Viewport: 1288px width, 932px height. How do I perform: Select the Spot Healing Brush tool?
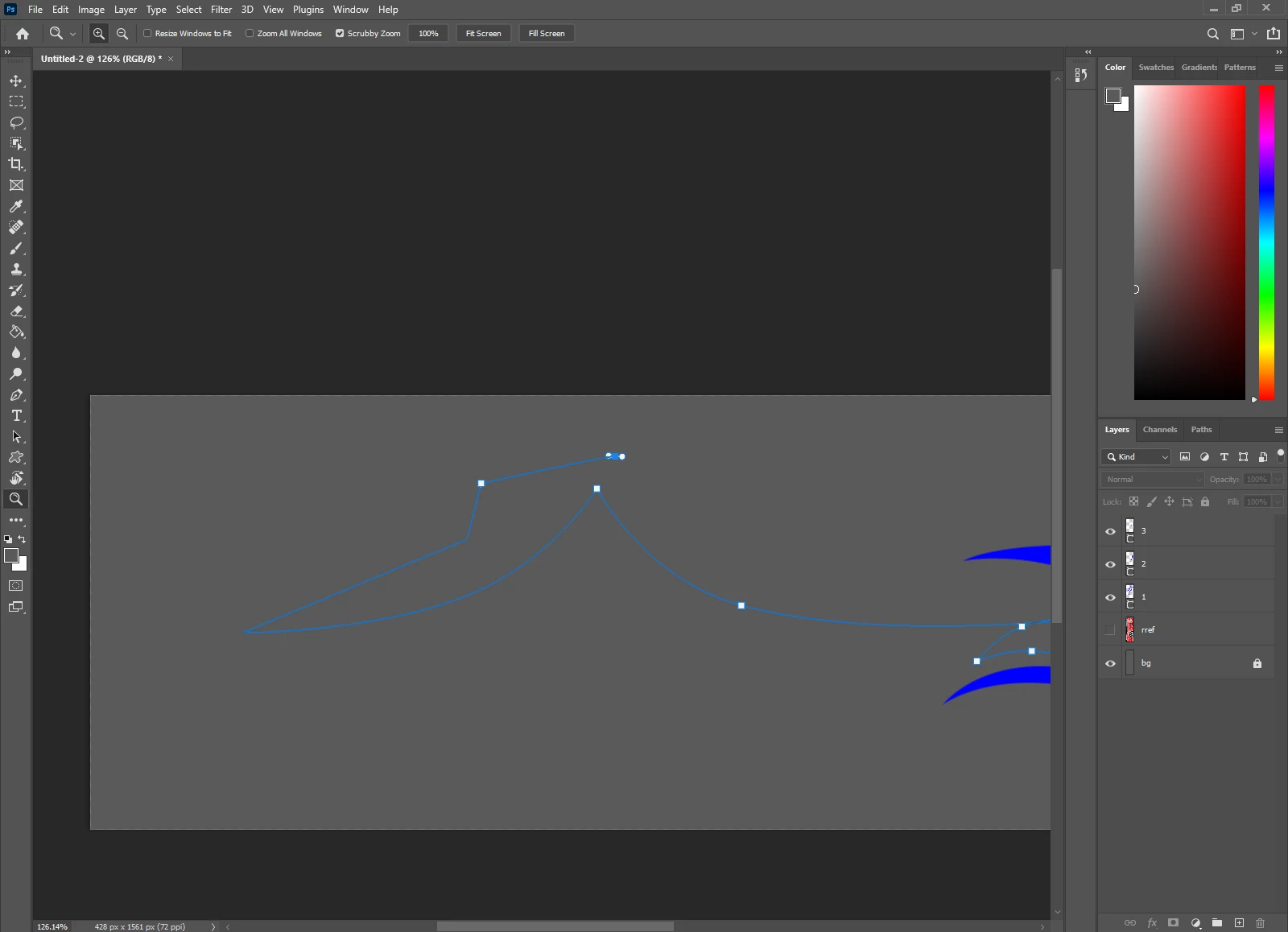pos(16,227)
